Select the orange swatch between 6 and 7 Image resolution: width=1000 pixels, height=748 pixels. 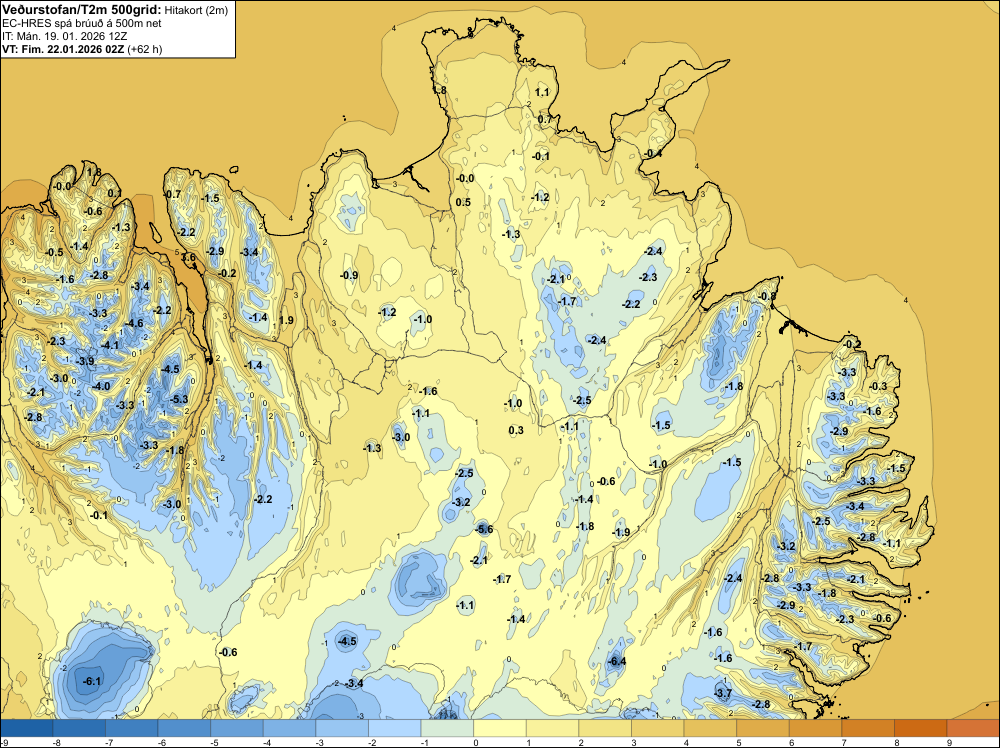pos(816,728)
